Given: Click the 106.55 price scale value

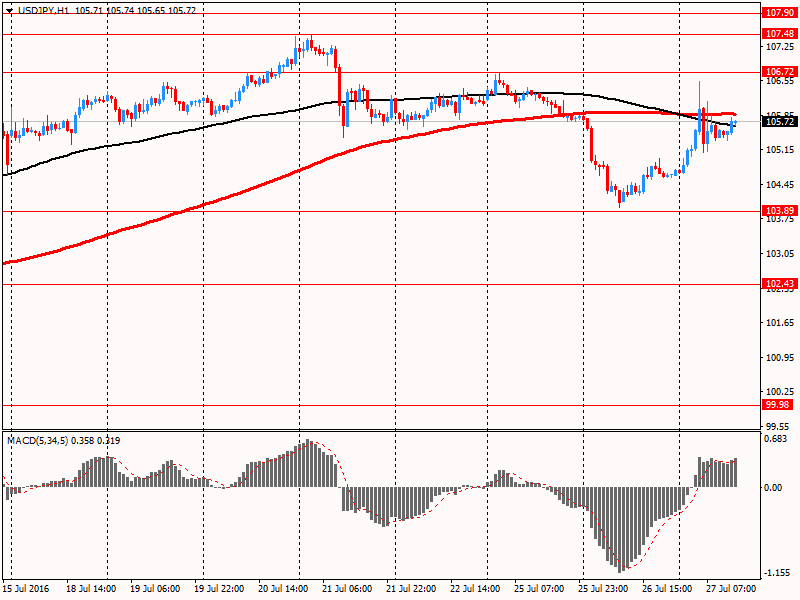Looking at the screenshot, I should (780, 81).
